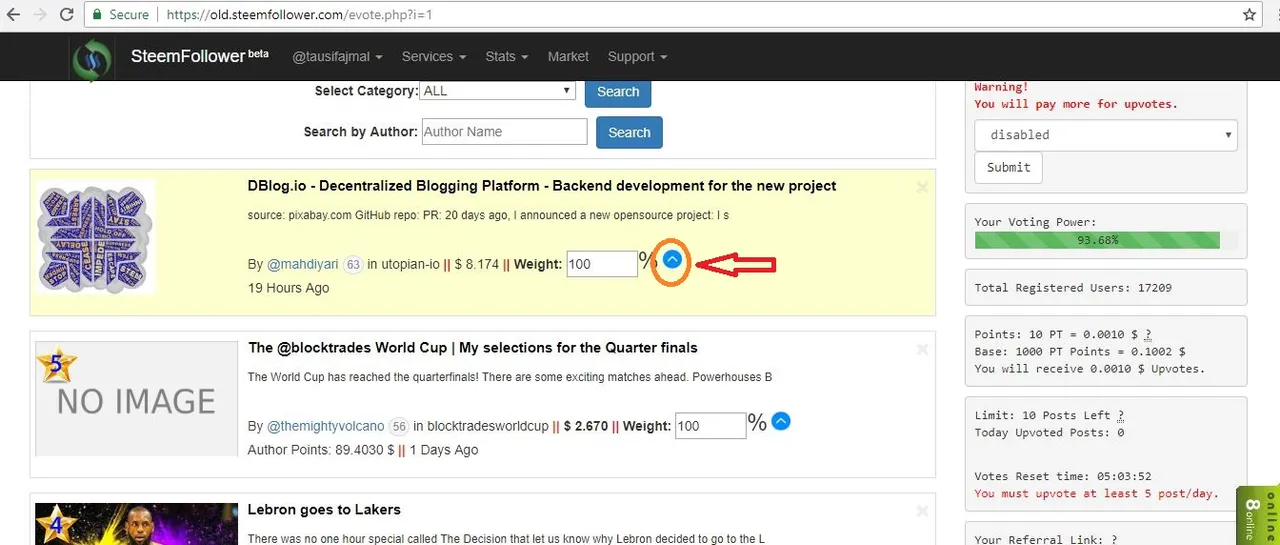The height and width of the screenshot is (545, 1280).
Task: Dismiss the Lebron goes to Lakers post
Action: (x=922, y=511)
